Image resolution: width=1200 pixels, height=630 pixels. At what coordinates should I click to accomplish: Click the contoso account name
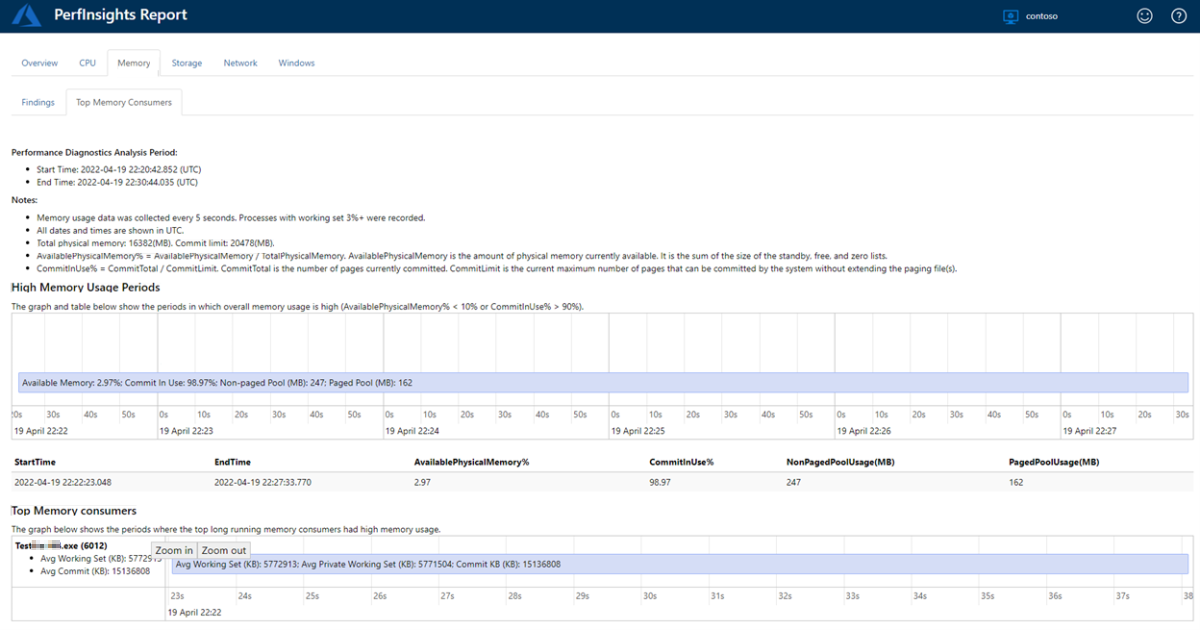[1042, 16]
